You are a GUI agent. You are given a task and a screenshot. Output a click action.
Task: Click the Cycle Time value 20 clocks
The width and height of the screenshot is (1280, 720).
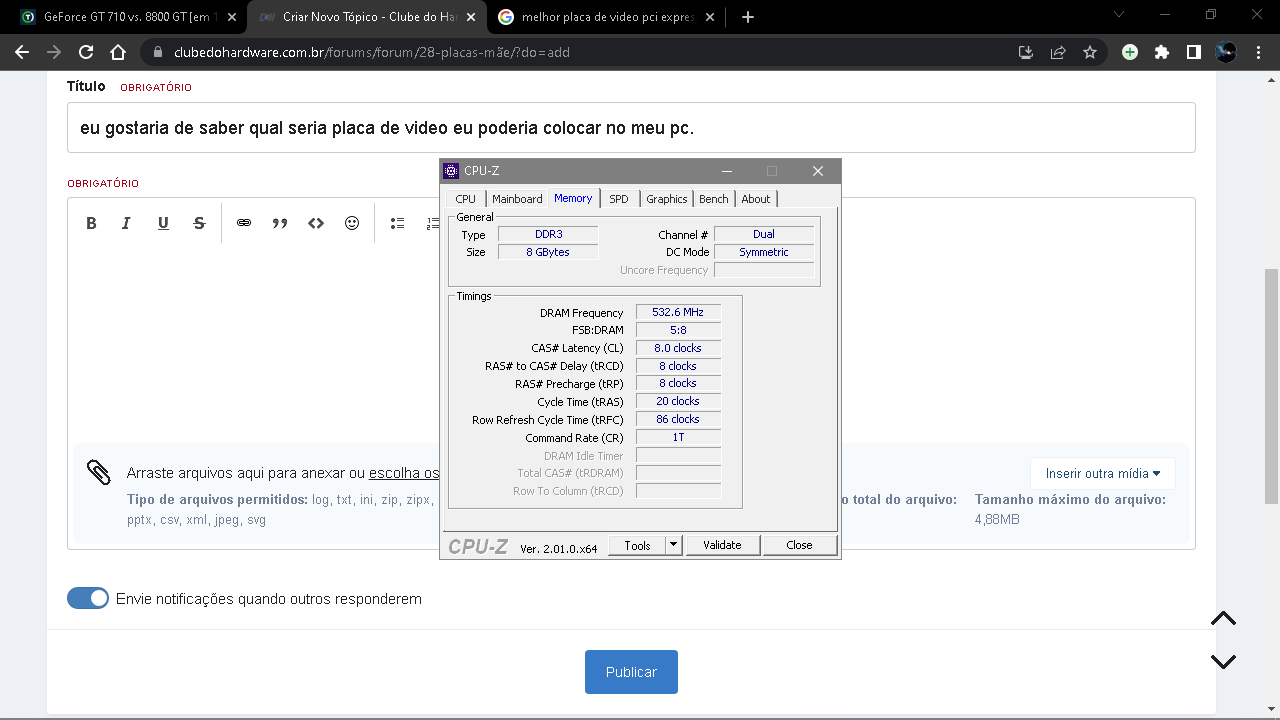pos(678,401)
